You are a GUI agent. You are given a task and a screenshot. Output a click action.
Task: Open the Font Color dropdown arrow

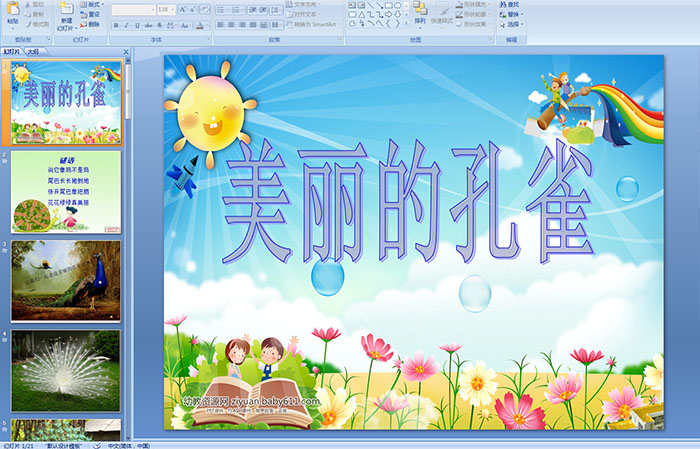pos(207,25)
